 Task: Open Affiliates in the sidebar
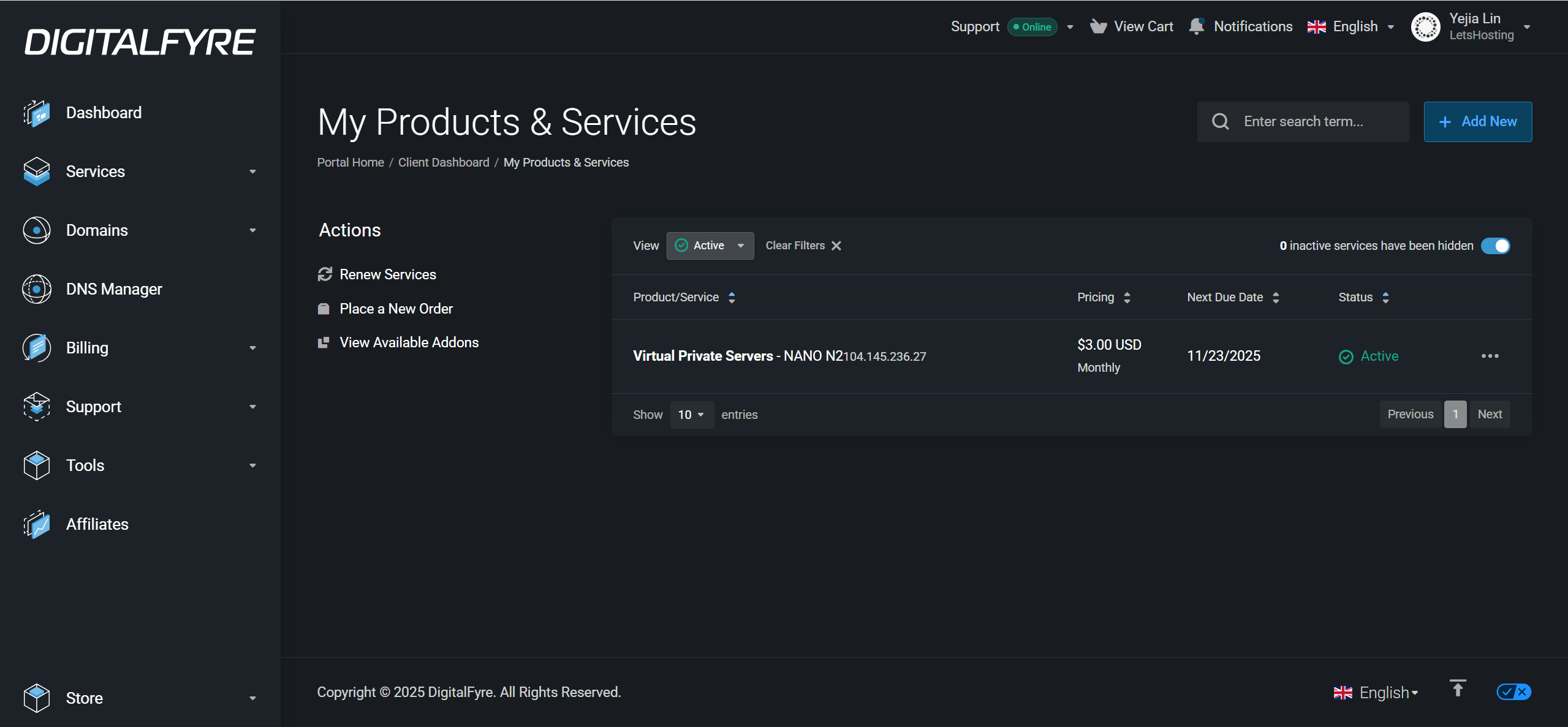[97, 524]
